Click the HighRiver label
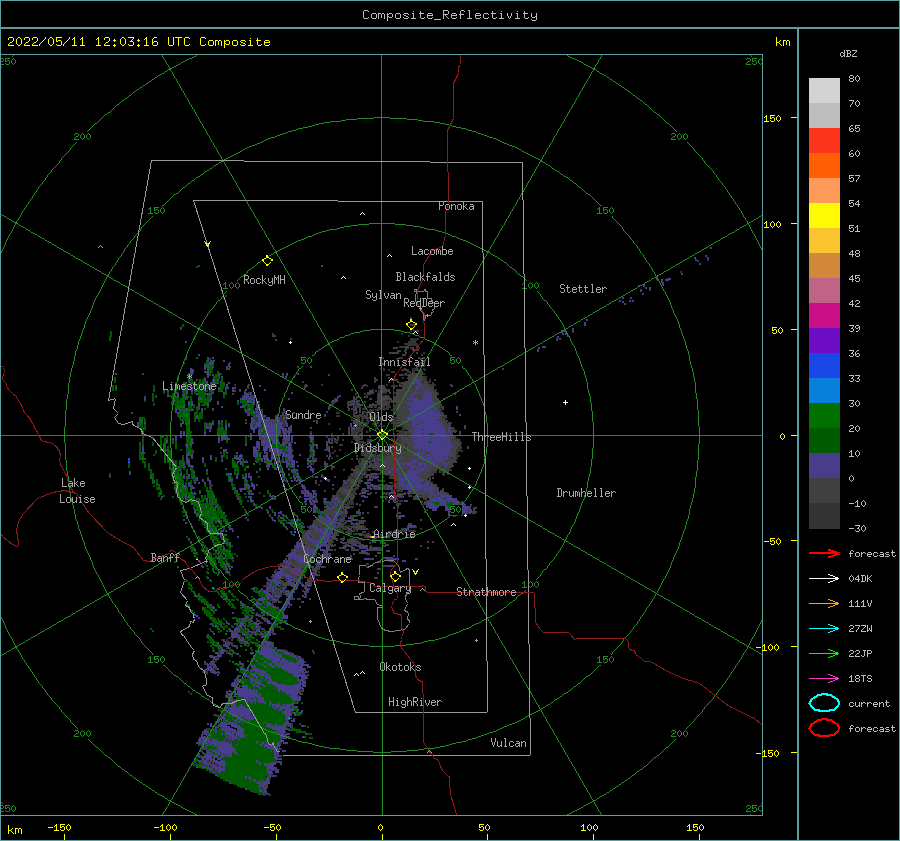Screen dimensions: 900x841 (415, 702)
